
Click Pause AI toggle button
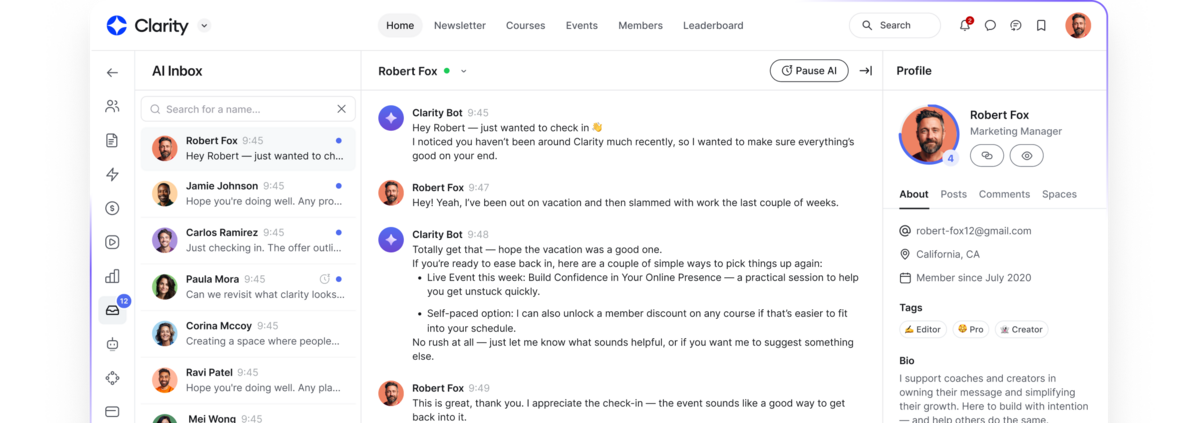(x=809, y=71)
